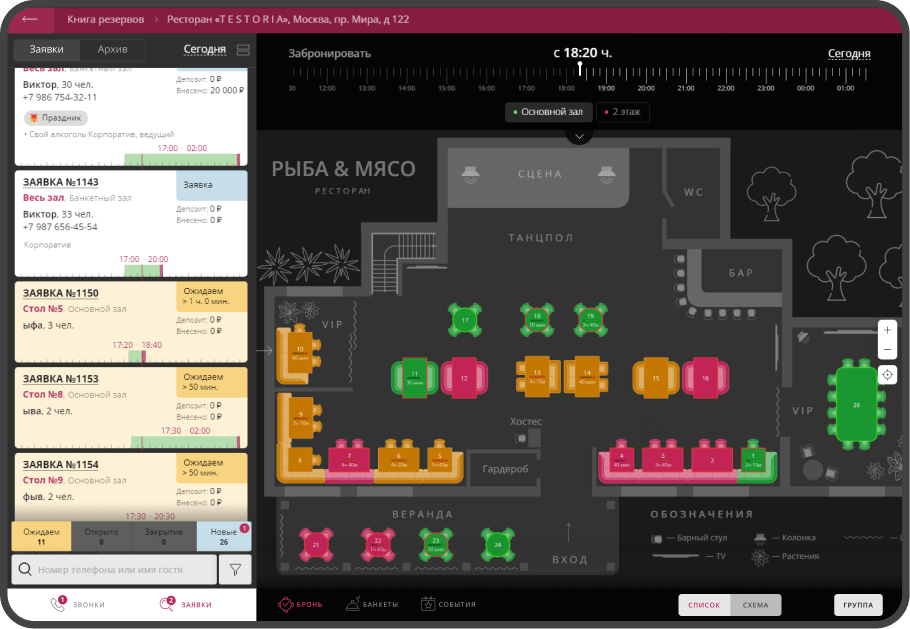Open Звонки phone icon
910x629 pixels.
(x=58, y=603)
